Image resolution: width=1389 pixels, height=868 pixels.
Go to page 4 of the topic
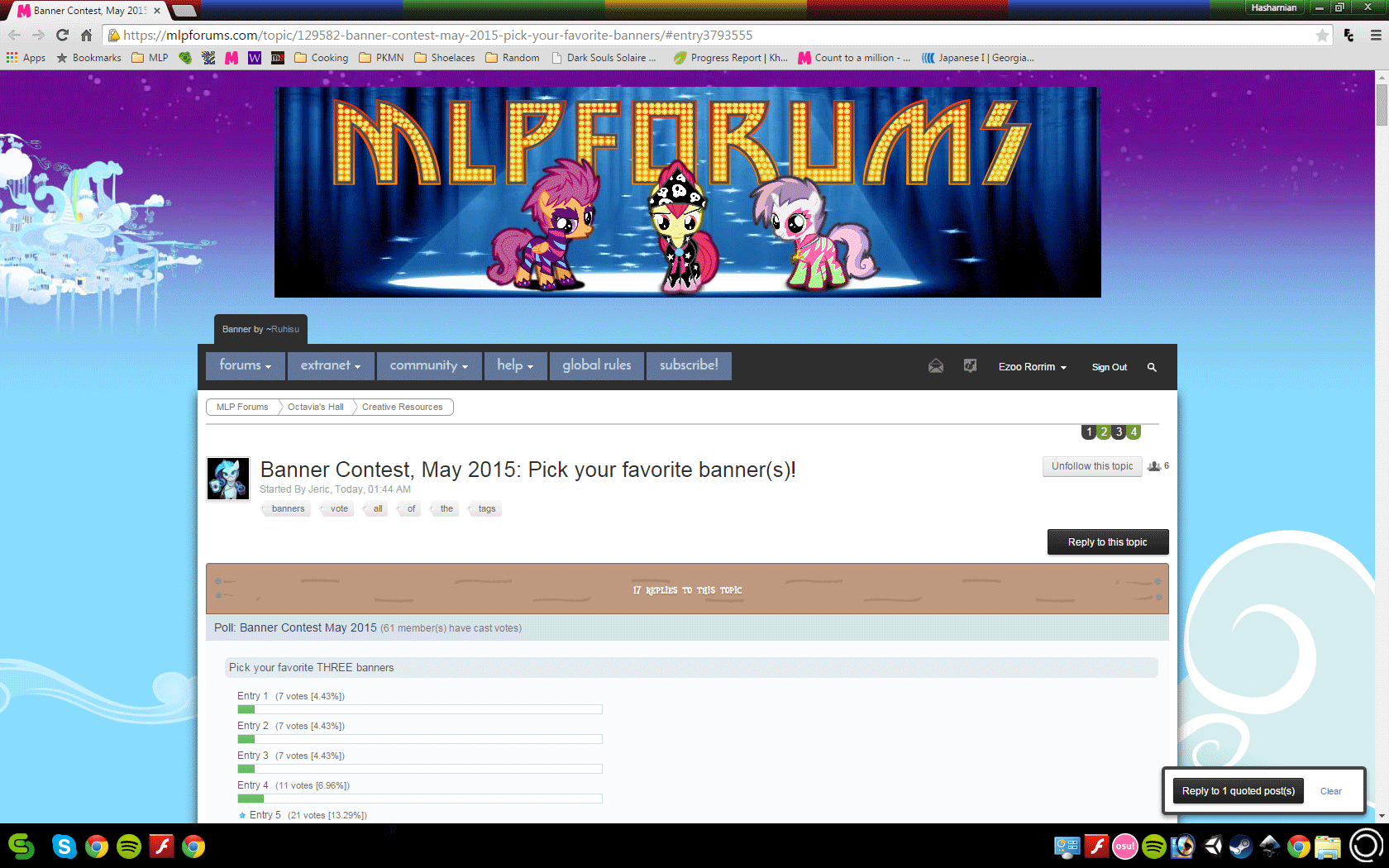(x=1134, y=432)
